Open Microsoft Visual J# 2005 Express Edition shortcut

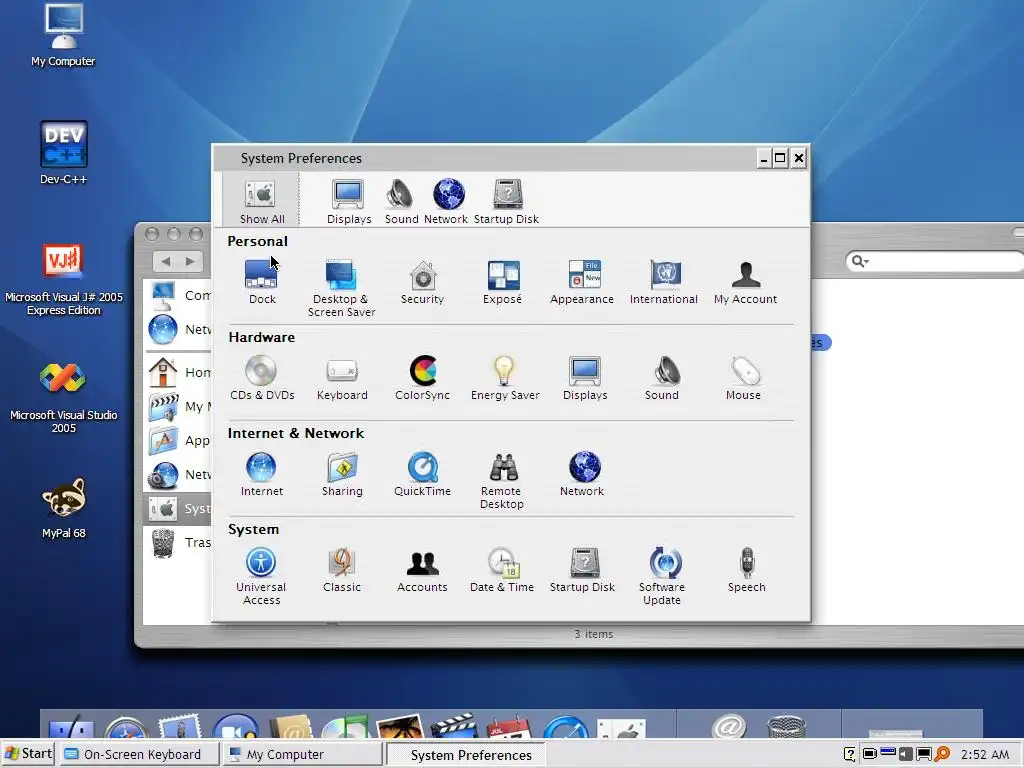click(63, 280)
